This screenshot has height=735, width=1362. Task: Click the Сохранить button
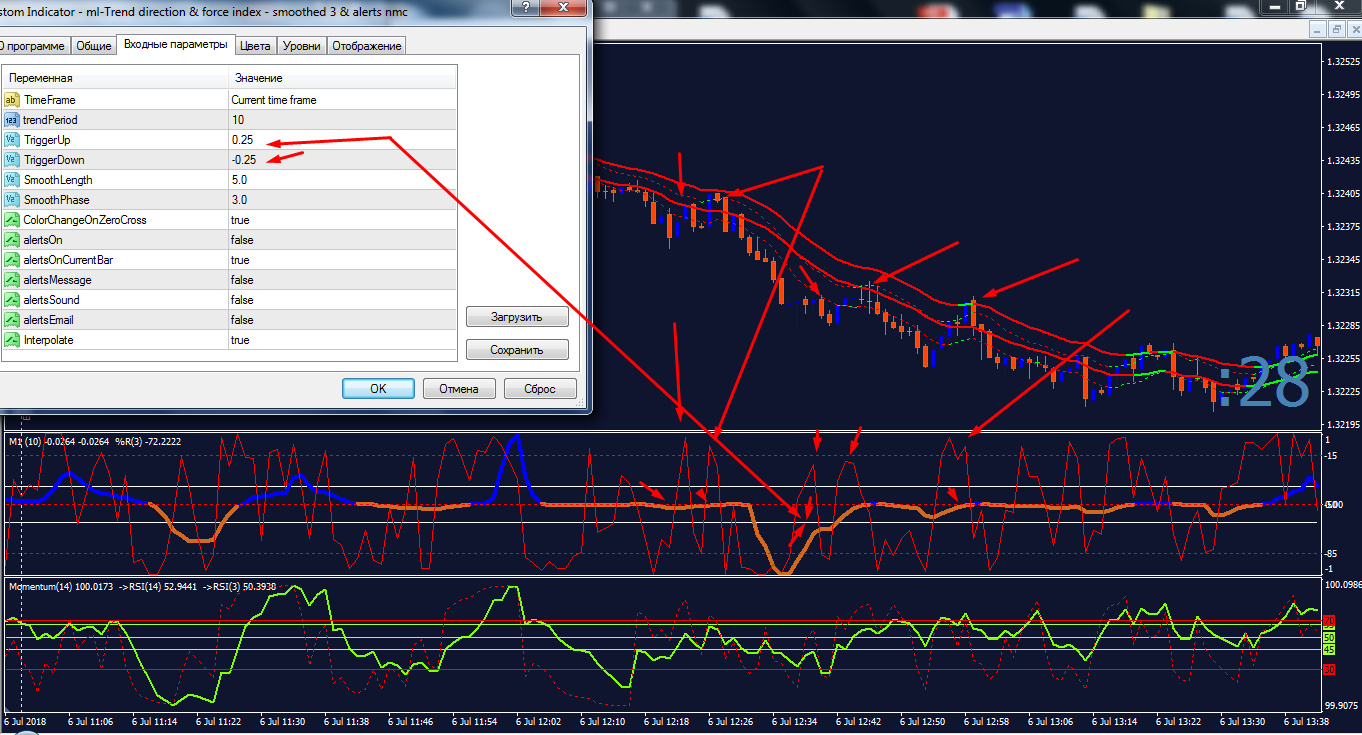(x=517, y=350)
